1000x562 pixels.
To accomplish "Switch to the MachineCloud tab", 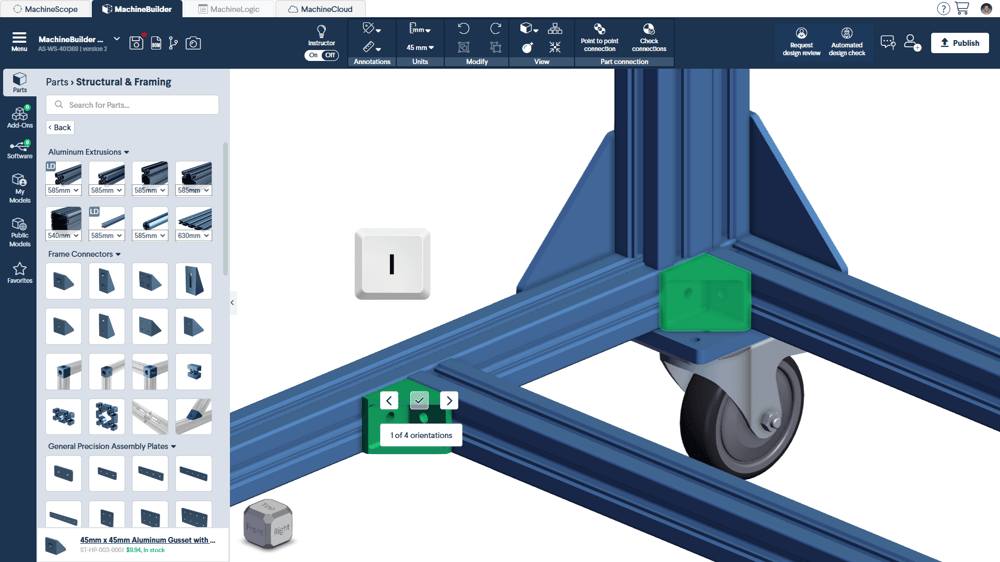I will coord(320,9).
